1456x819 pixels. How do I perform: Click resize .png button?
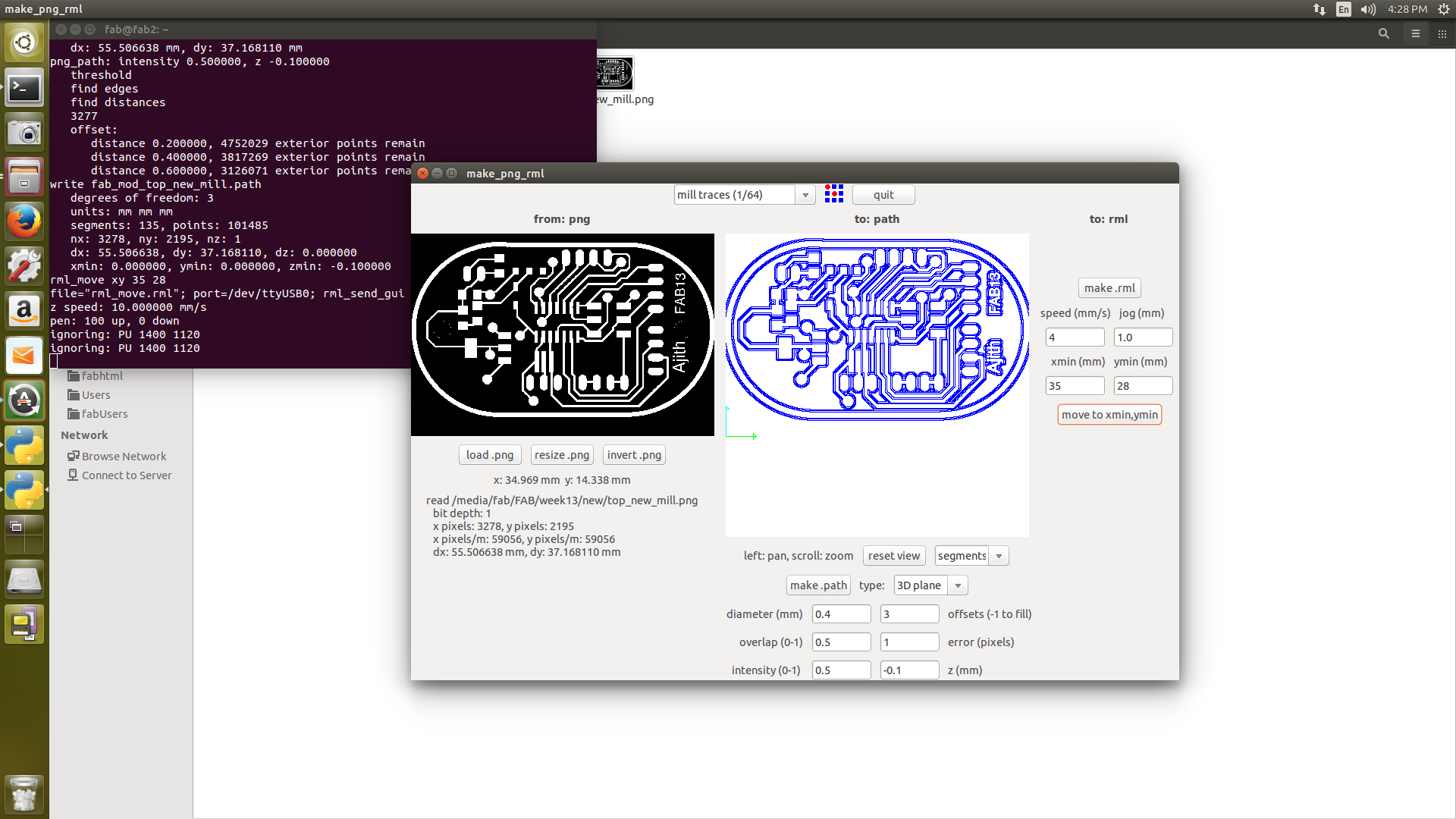[x=562, y=455]
